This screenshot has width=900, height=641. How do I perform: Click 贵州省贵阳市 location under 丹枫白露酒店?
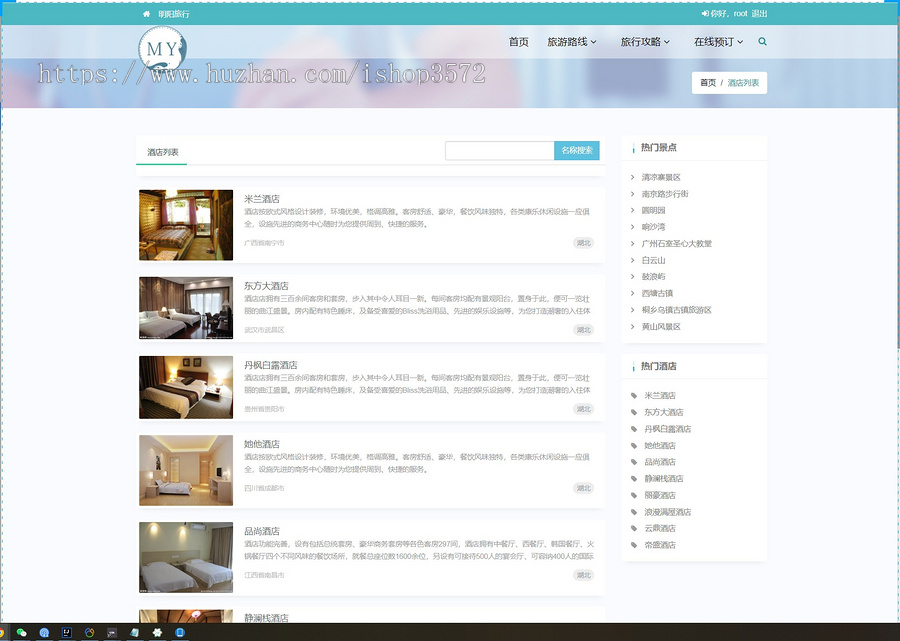point(264,409)
